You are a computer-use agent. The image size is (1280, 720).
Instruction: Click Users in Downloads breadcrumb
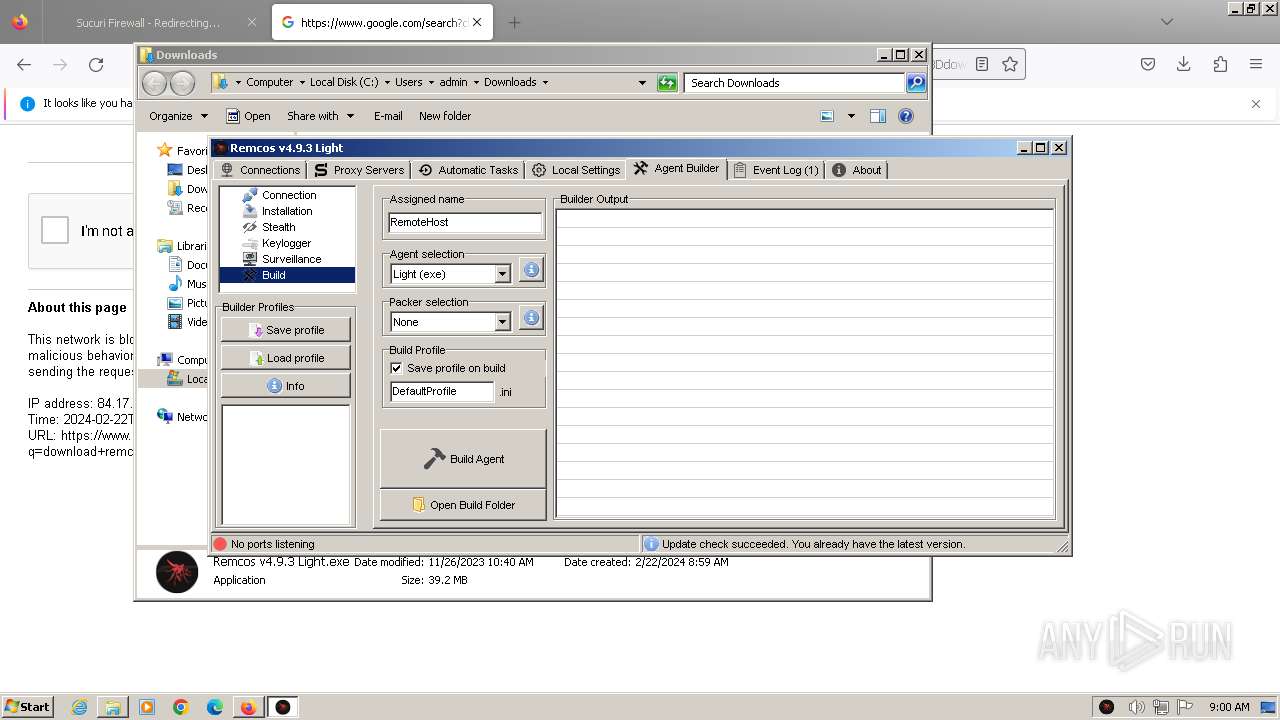tap(408, 82)
